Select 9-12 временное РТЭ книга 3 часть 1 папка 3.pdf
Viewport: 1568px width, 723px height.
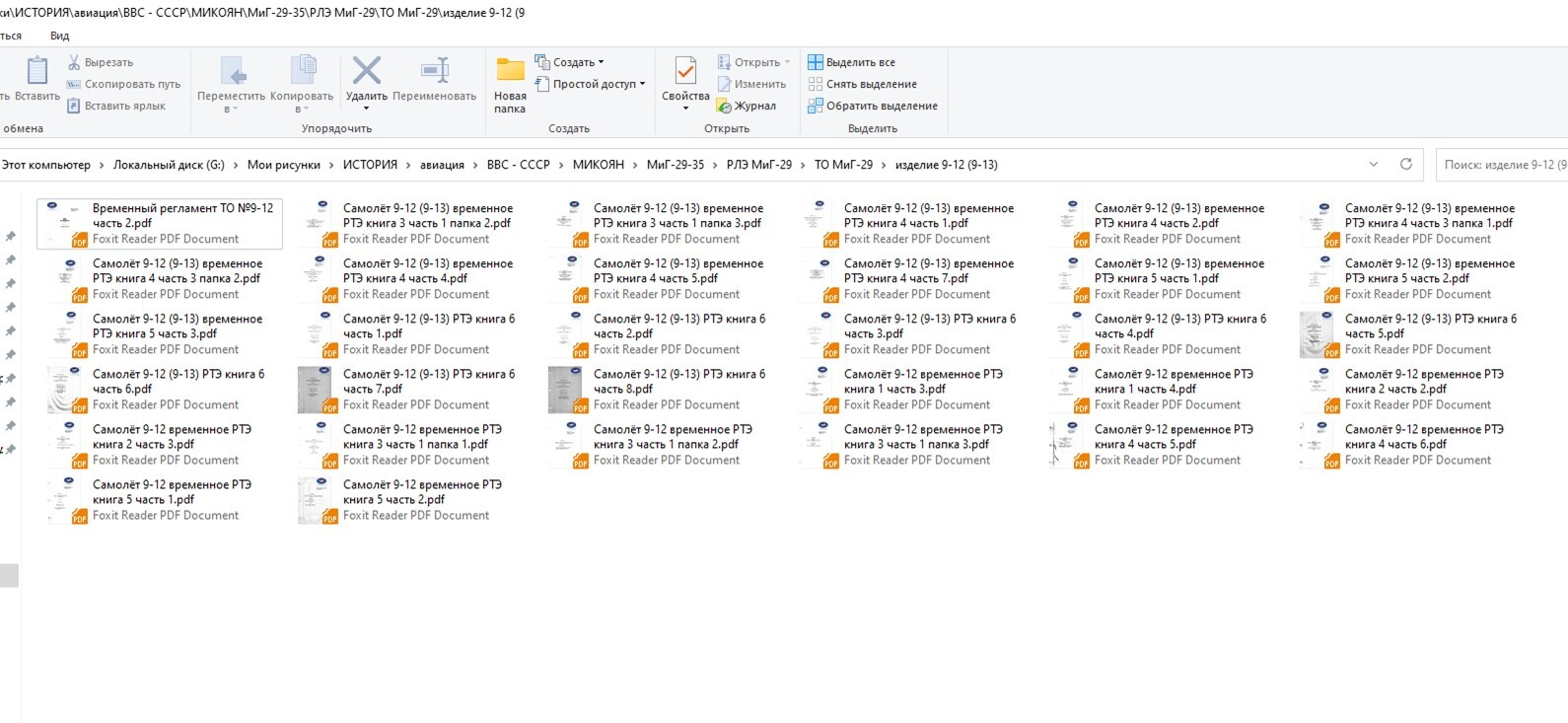click(911, 445)
